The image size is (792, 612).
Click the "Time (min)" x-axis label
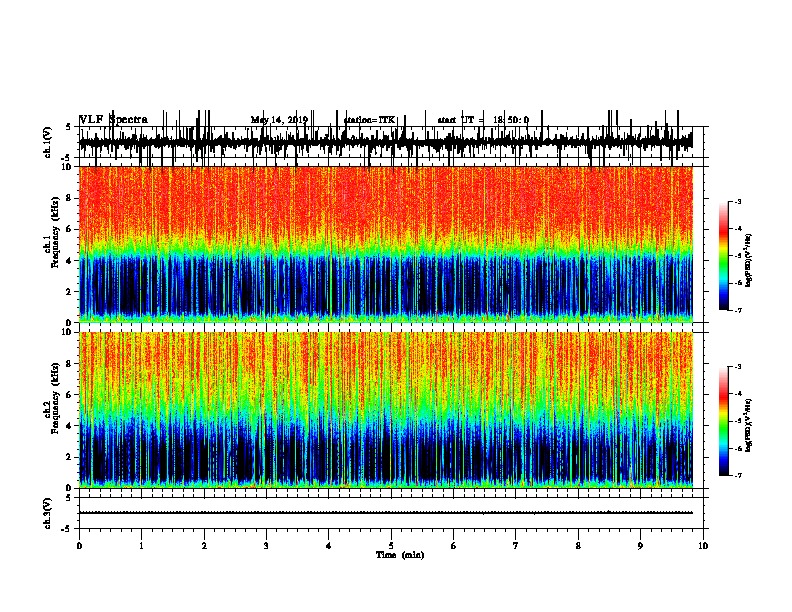click(400, 555)
